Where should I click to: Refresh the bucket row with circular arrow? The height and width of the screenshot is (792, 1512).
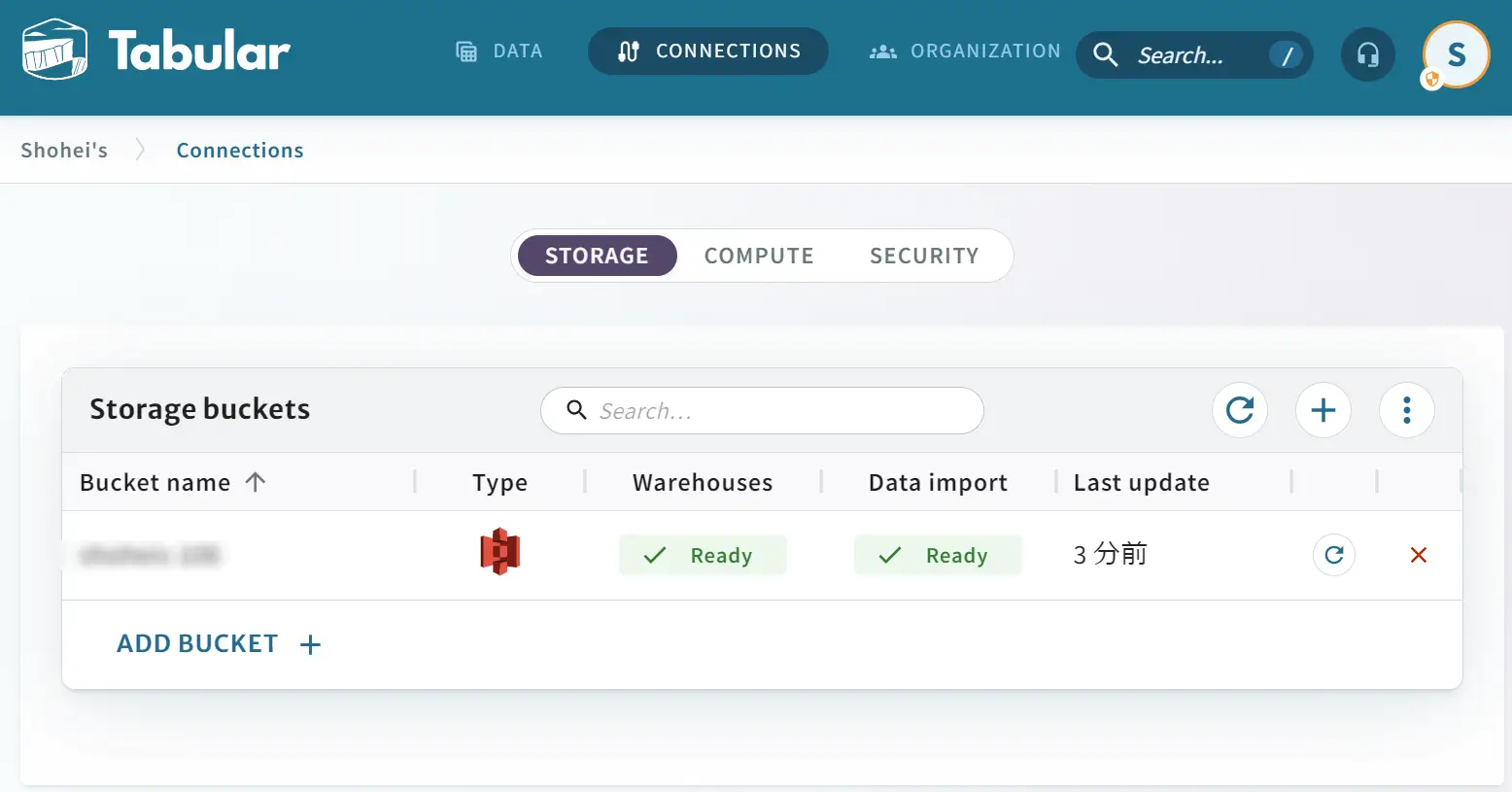1334,555
